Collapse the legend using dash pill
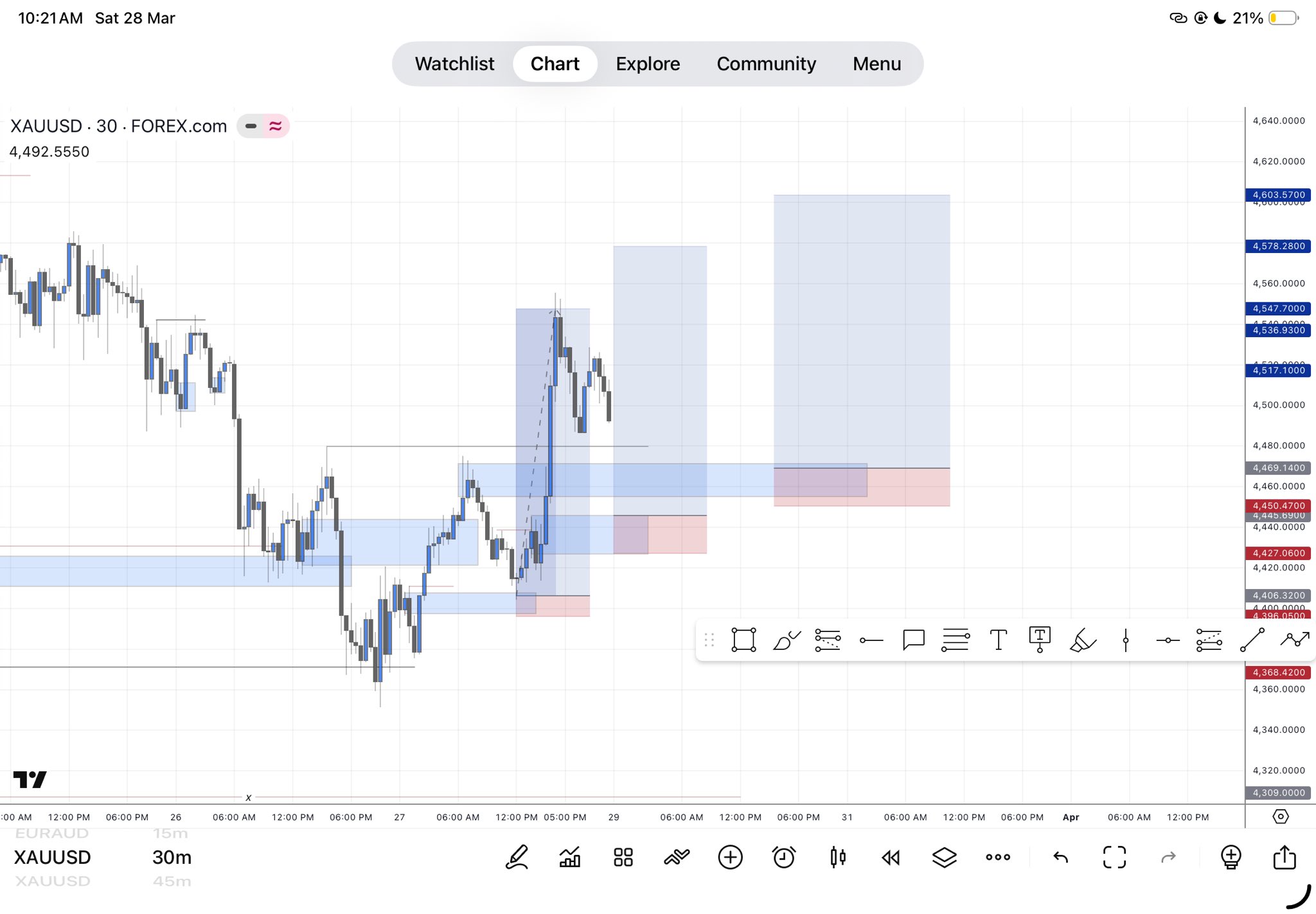This screenshot has height=914, width=1316. [251, 126]
